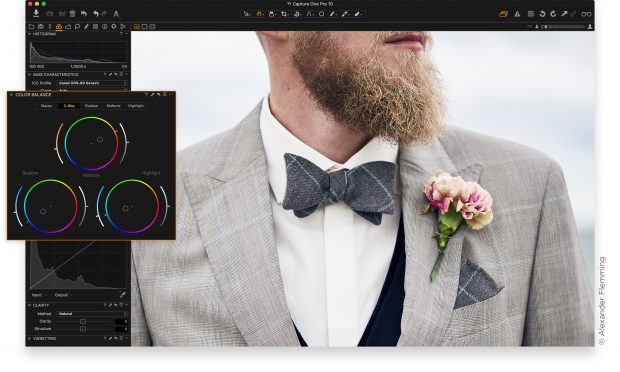620x372 pixels.
Task: Collapse the Histogram panel
Action: coord(29,34)
